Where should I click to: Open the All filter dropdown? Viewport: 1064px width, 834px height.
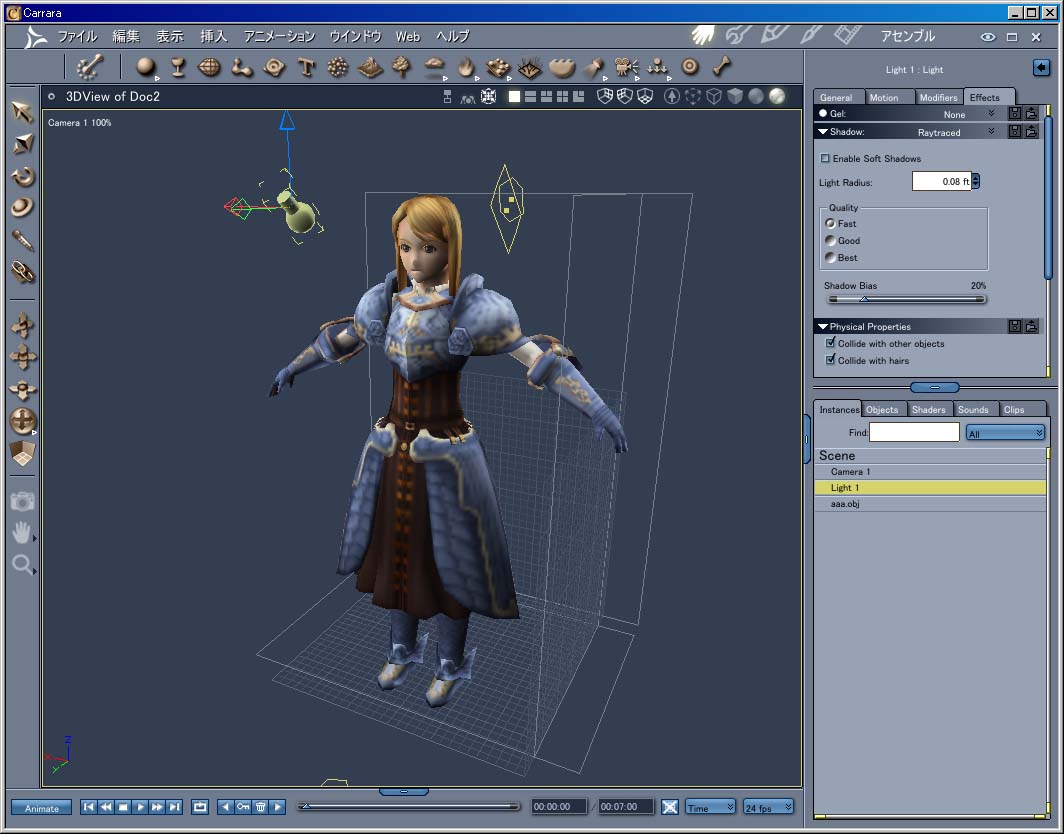[x=1005, y=433]
